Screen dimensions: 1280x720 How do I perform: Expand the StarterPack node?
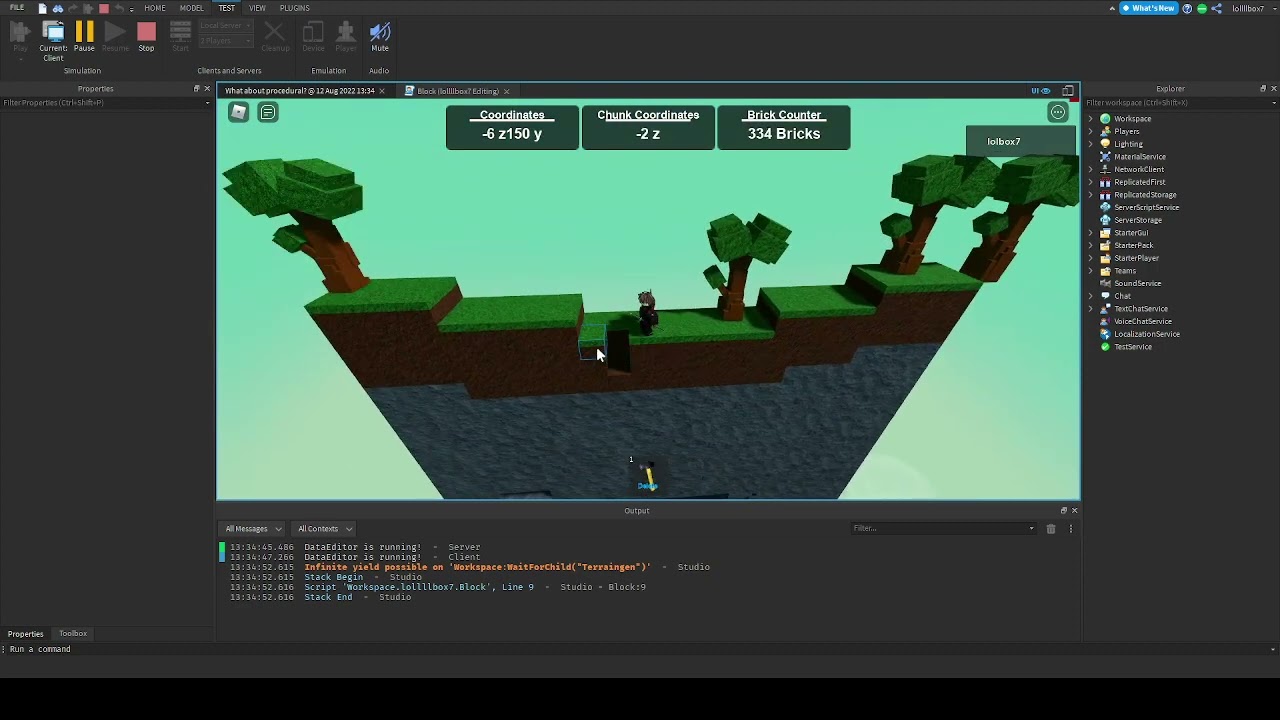[1091, 245]
